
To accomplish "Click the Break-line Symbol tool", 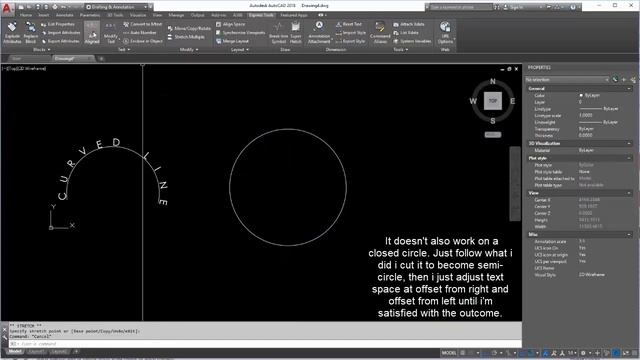I will pos(278,33).
